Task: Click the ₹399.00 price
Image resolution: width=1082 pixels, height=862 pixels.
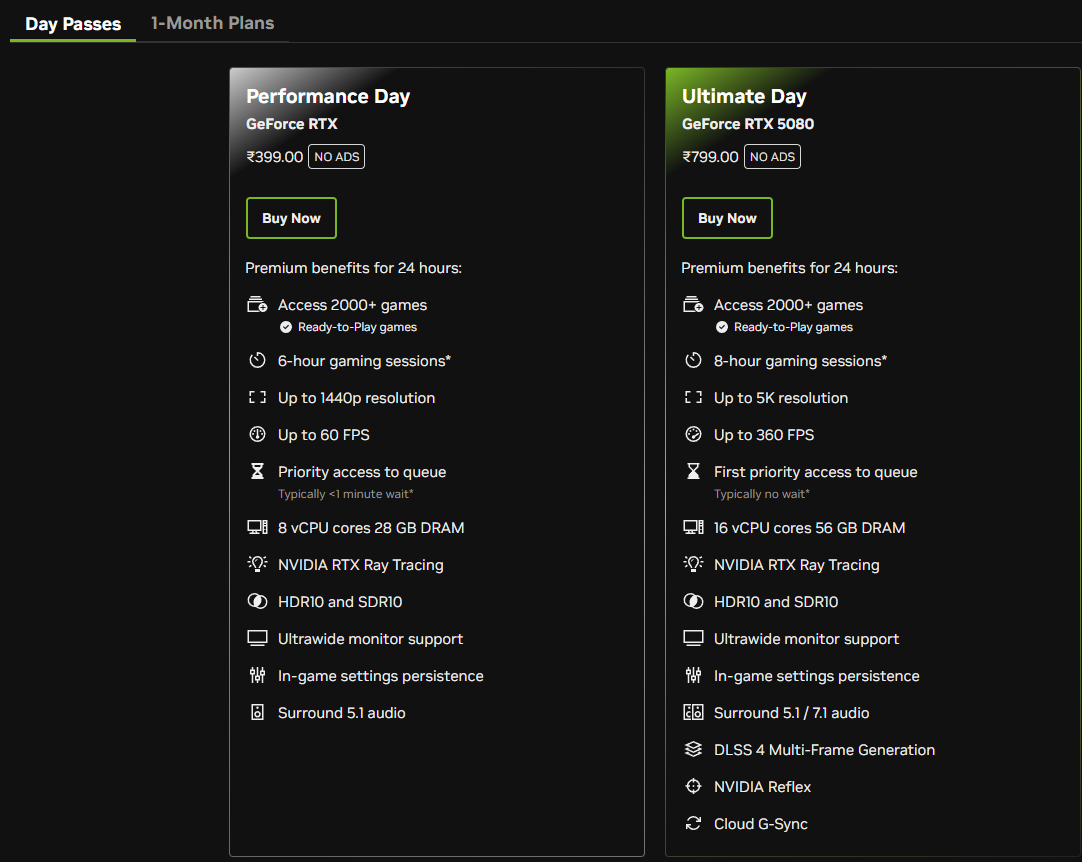Action: click(x=275, y=157)
